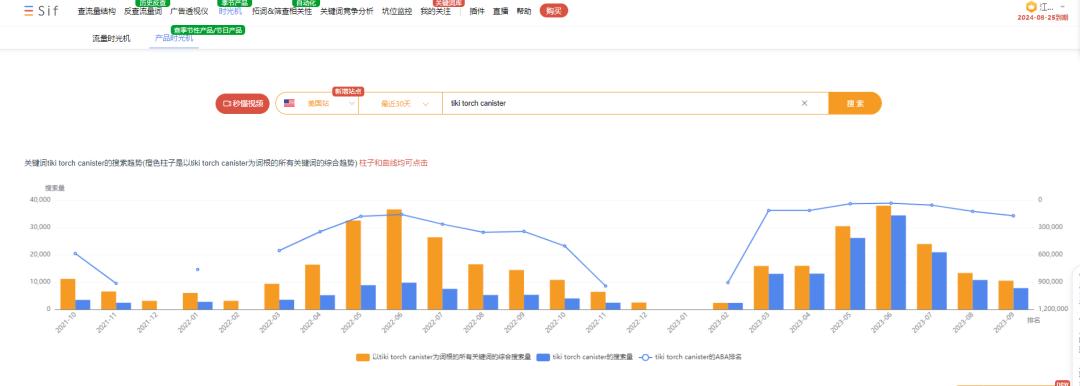
Task: Click the y-axis value 40,000
Action: pos(40,200)
